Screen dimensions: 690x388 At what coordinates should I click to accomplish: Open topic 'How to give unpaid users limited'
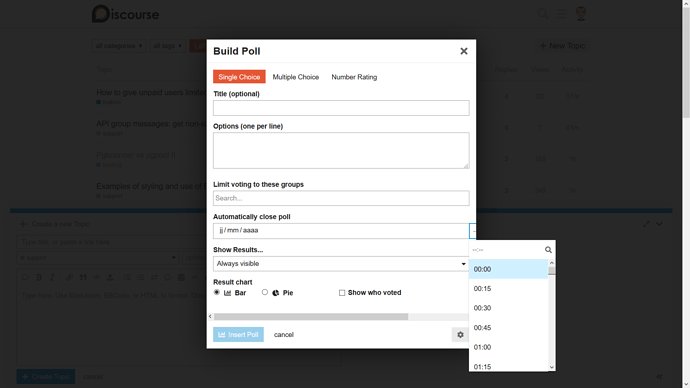pos(151,92)
